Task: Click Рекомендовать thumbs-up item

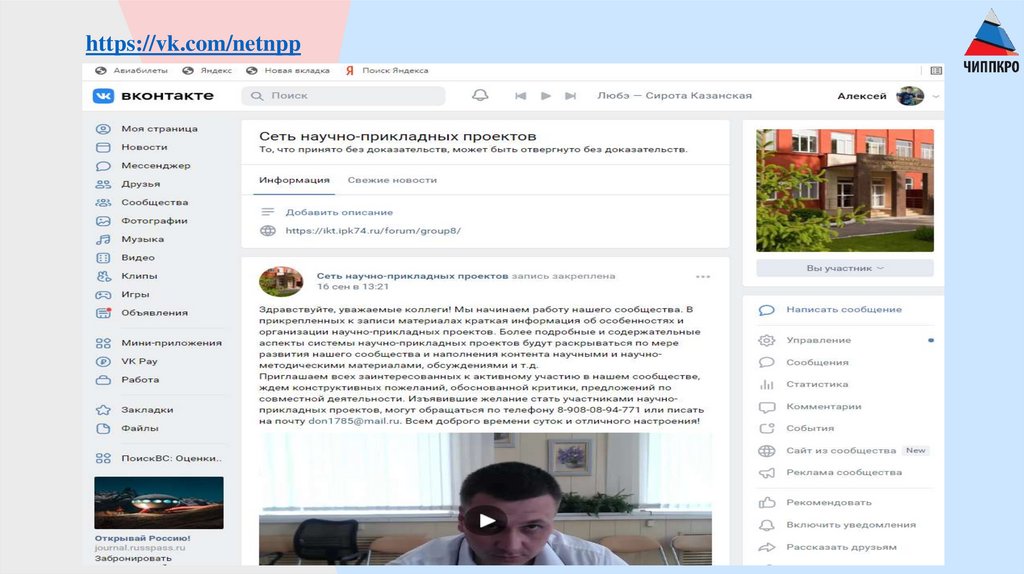Action: click(x=829, y=503)
